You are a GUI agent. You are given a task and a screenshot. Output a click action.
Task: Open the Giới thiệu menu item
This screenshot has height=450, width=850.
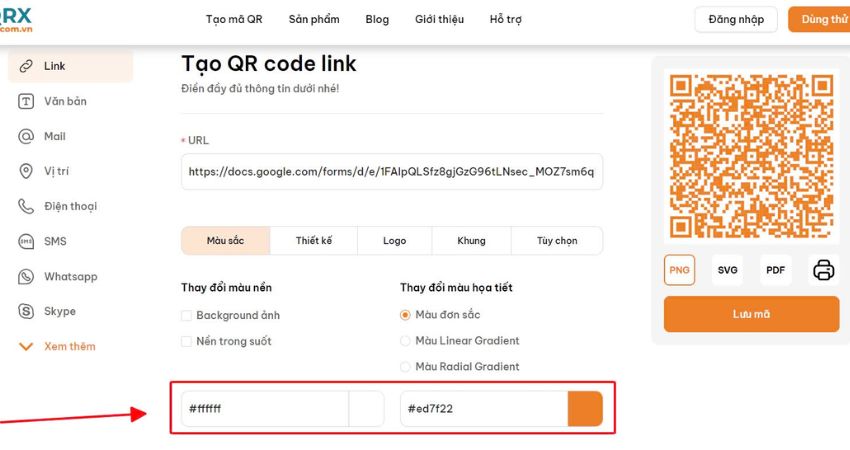(x=440, y=20)
